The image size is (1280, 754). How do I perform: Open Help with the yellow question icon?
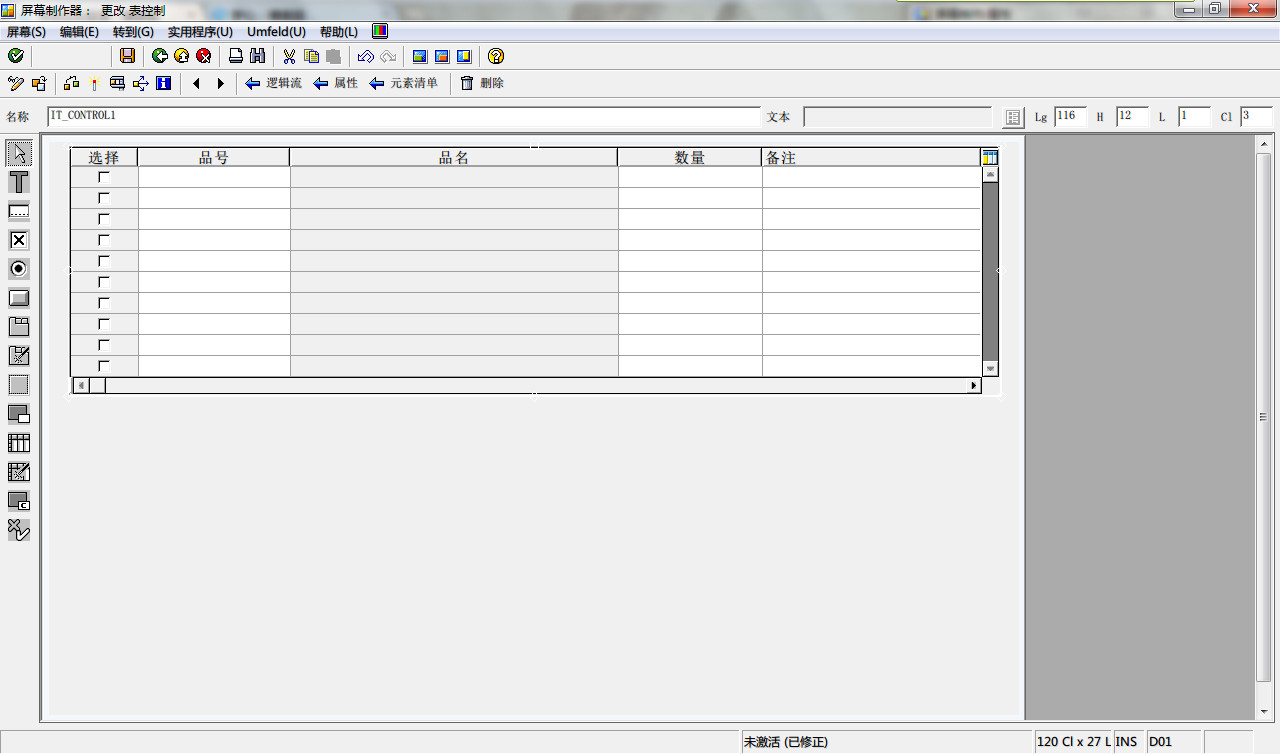point(496,56)
